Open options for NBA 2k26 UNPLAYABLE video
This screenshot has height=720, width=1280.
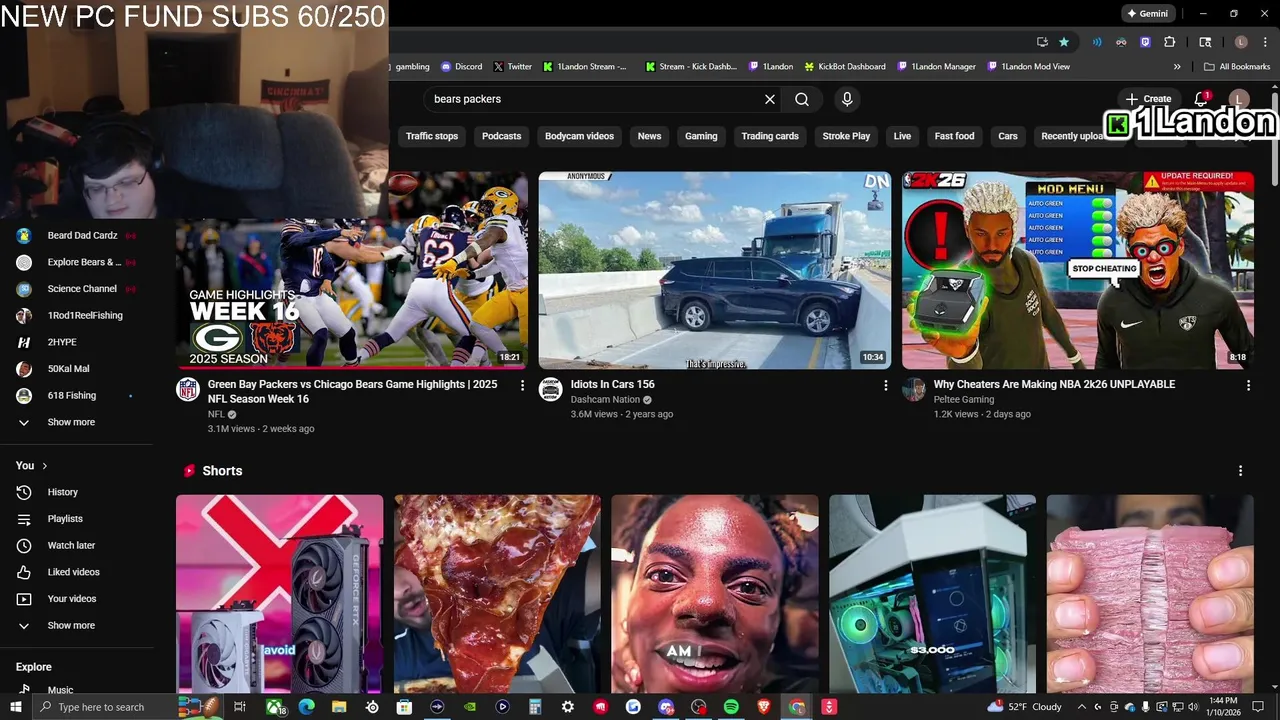pos(1248,385)
